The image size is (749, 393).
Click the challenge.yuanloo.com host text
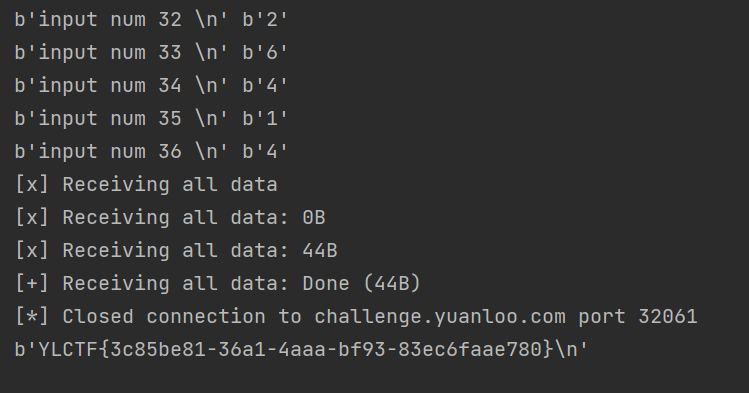click(x=439, y=317)
